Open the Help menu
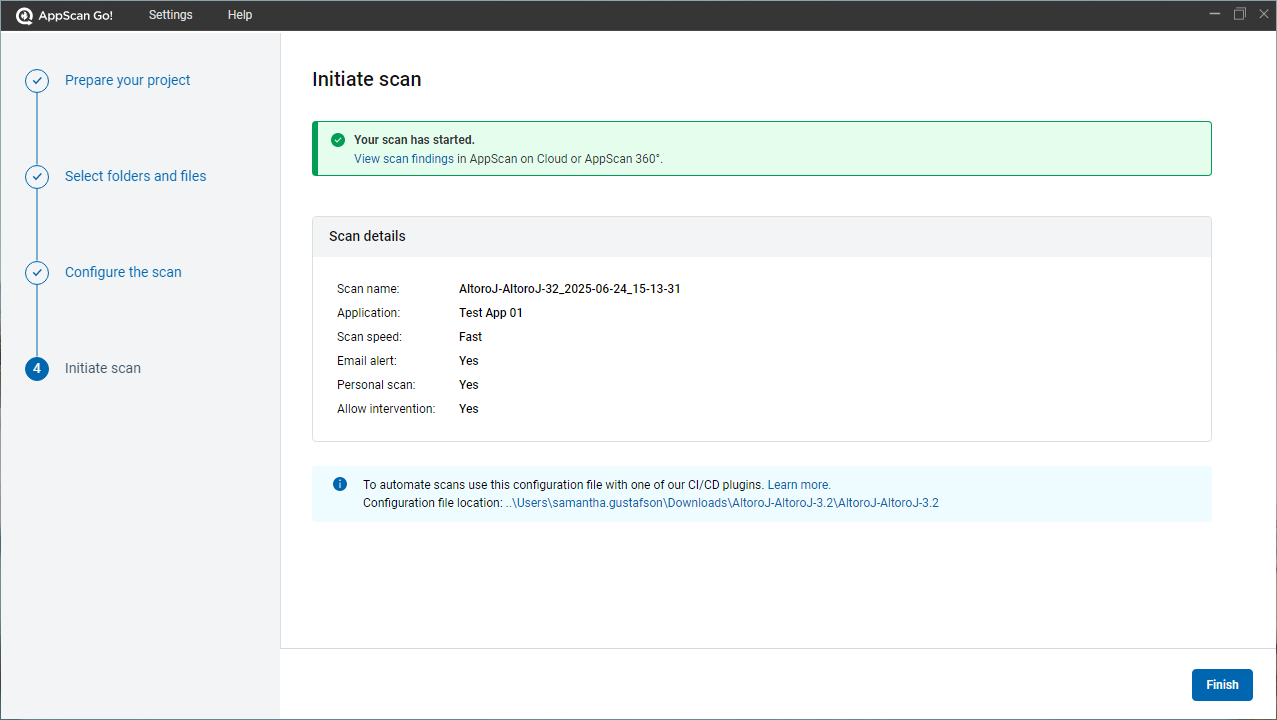 pos(240,15)
